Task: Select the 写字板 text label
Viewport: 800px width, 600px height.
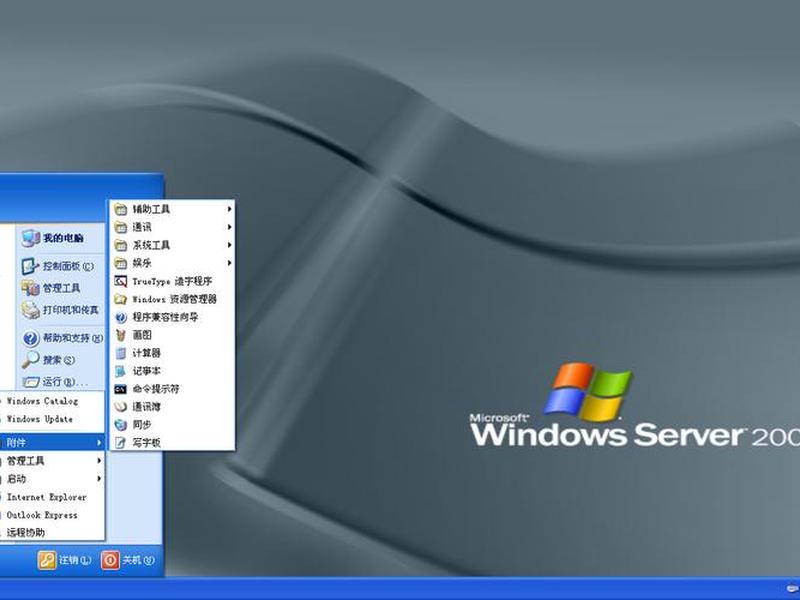Action: coord(146,443)
